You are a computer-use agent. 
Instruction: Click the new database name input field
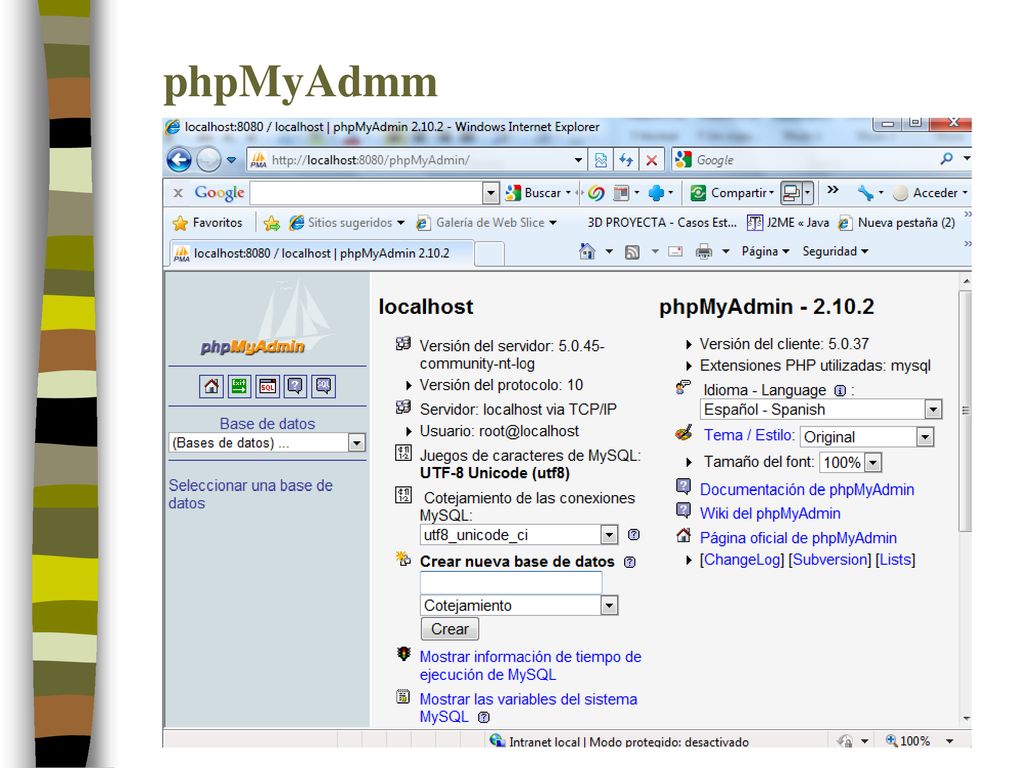click(x=511, y=583)
